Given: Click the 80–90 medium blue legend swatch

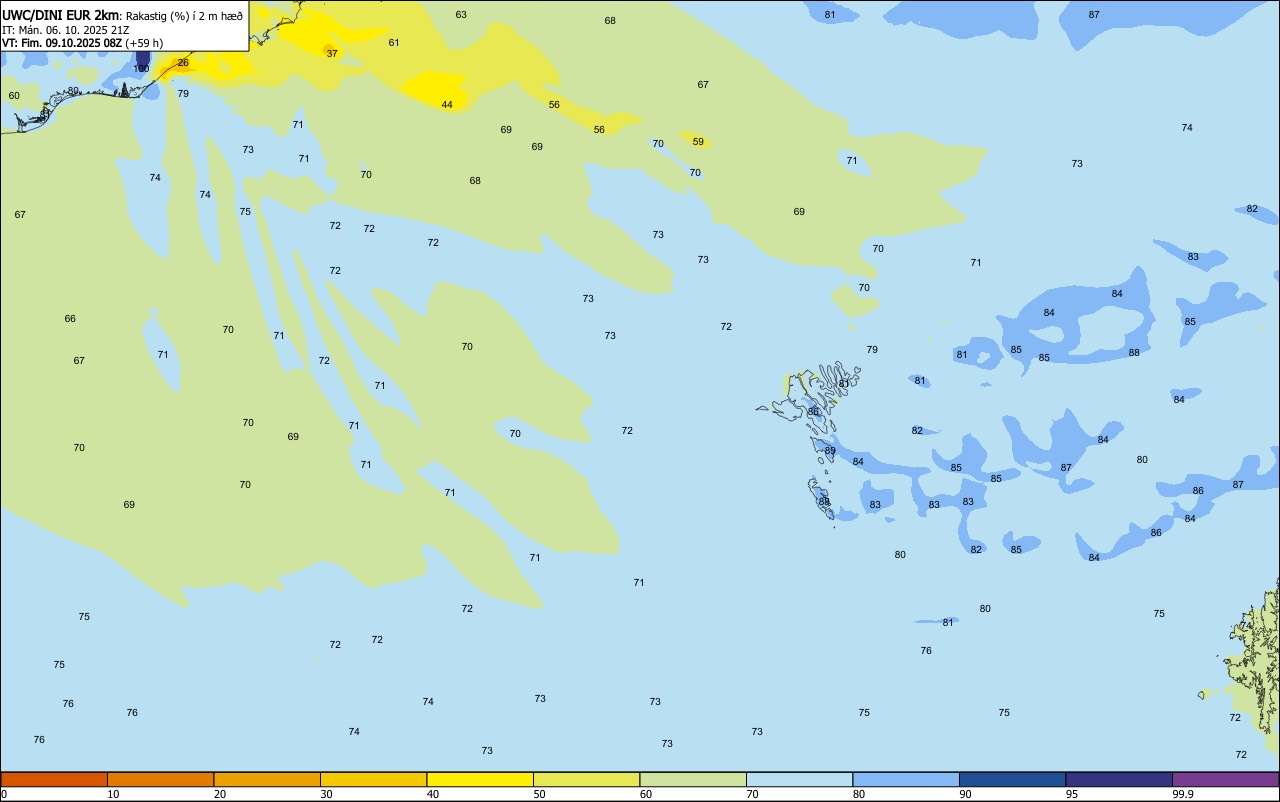Looking at the screenshot, I should click(x=906, y=779).
